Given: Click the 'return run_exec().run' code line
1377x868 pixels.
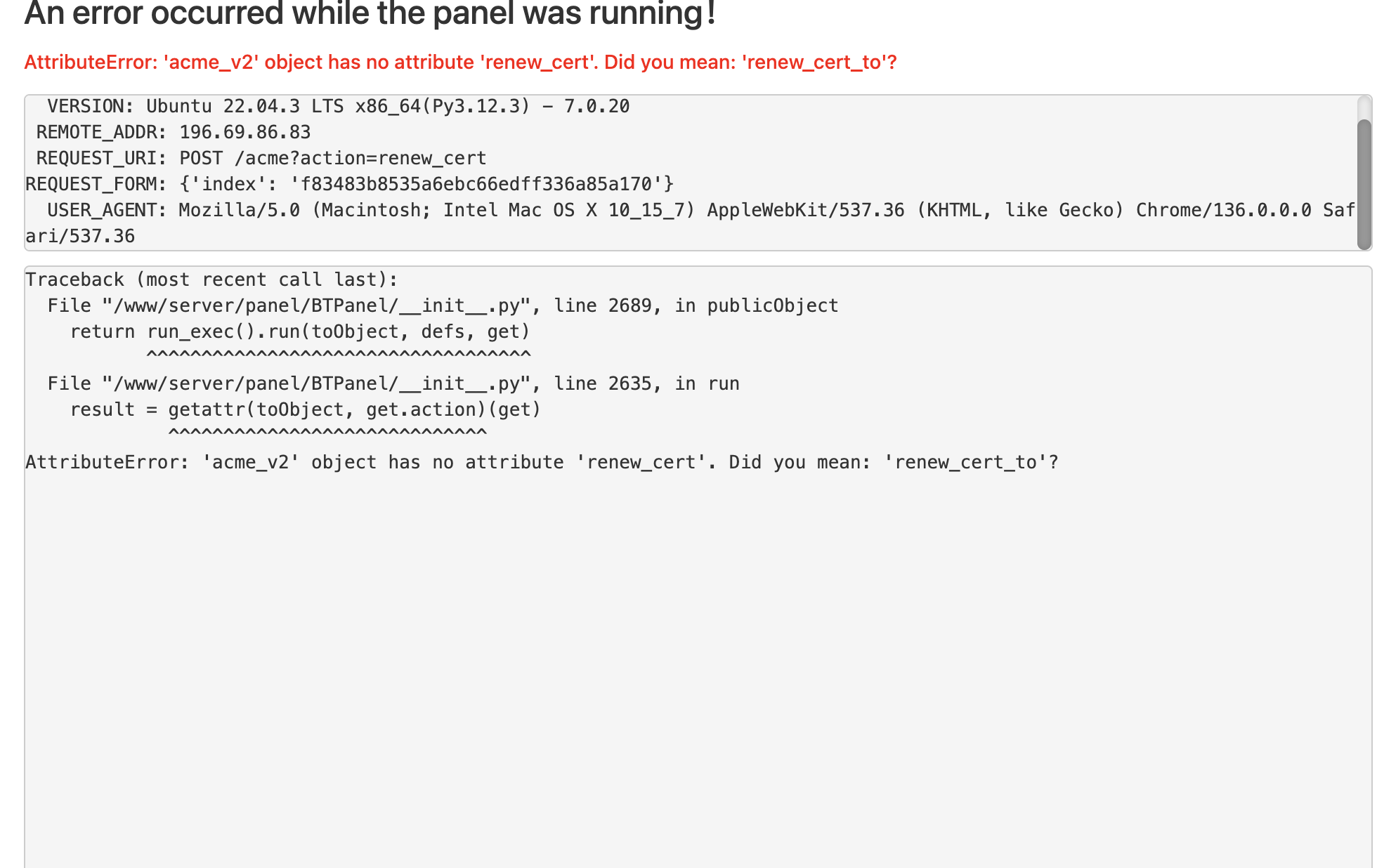Looking at the screenshot, I should [x=299, y=332].
